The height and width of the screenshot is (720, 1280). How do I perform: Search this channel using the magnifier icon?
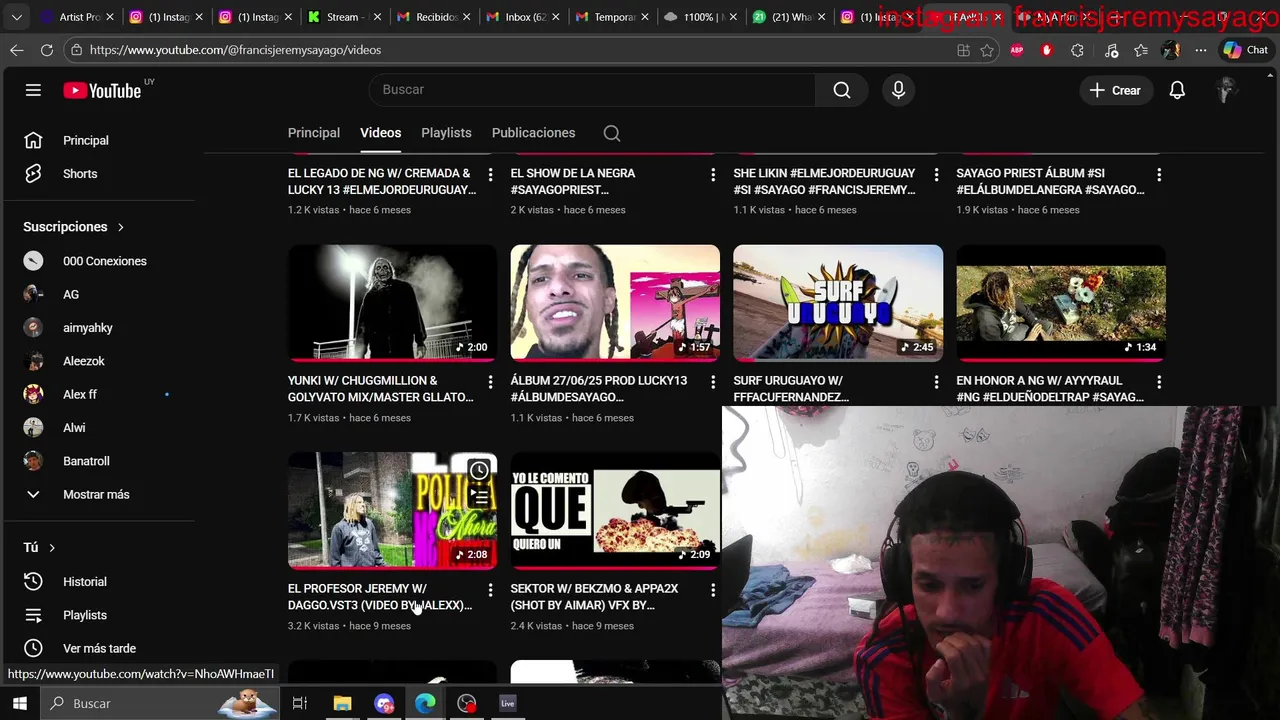(x=612, y=133)
